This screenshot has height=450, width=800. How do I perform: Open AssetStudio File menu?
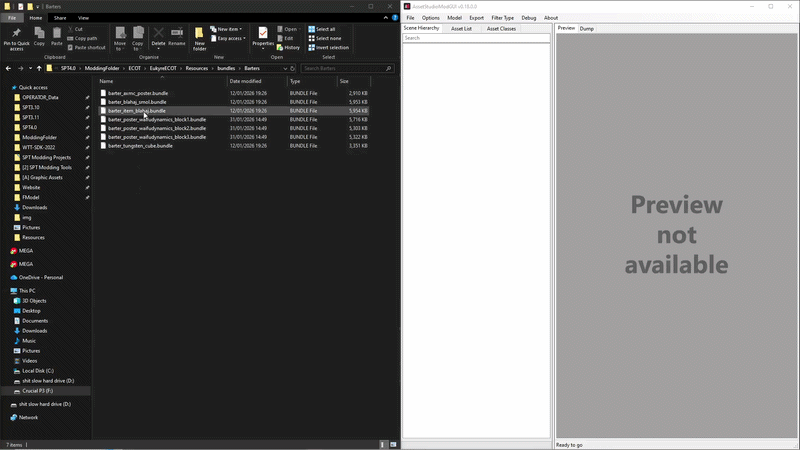point(410,18)
